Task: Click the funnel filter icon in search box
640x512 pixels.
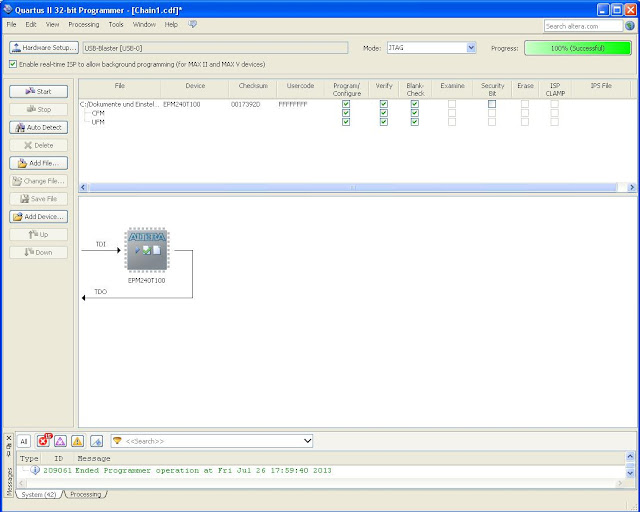Action: [x=117, y=441]
